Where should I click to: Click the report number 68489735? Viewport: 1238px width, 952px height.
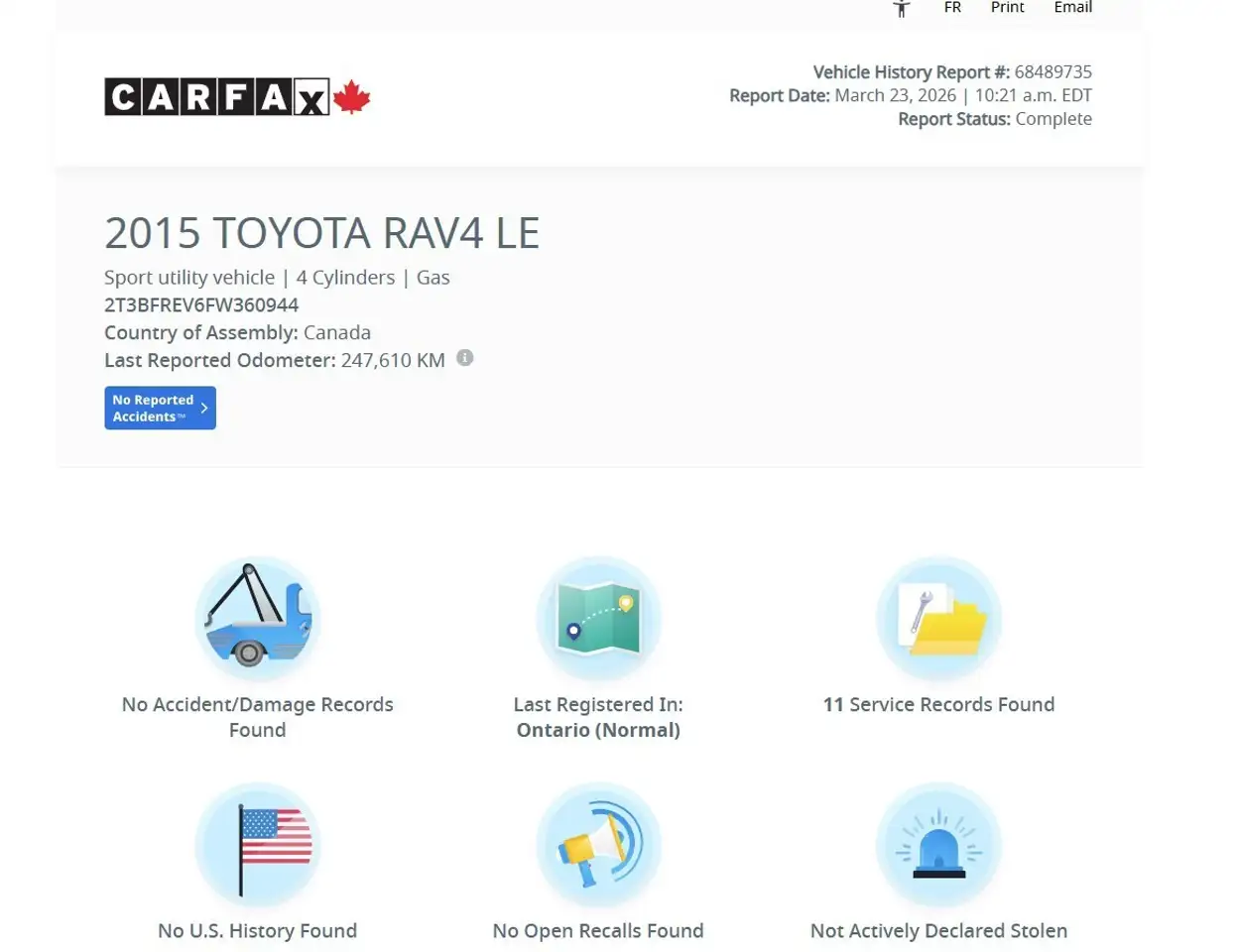pyautogui.click(x=1053, y=71)
